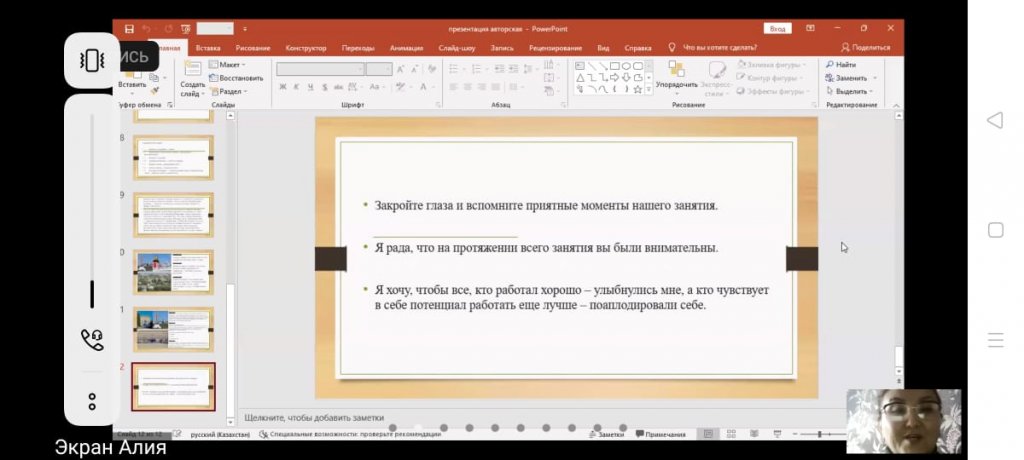Tap the Android back triangle button
1024x460 pixels.
[x=995, y=120]
